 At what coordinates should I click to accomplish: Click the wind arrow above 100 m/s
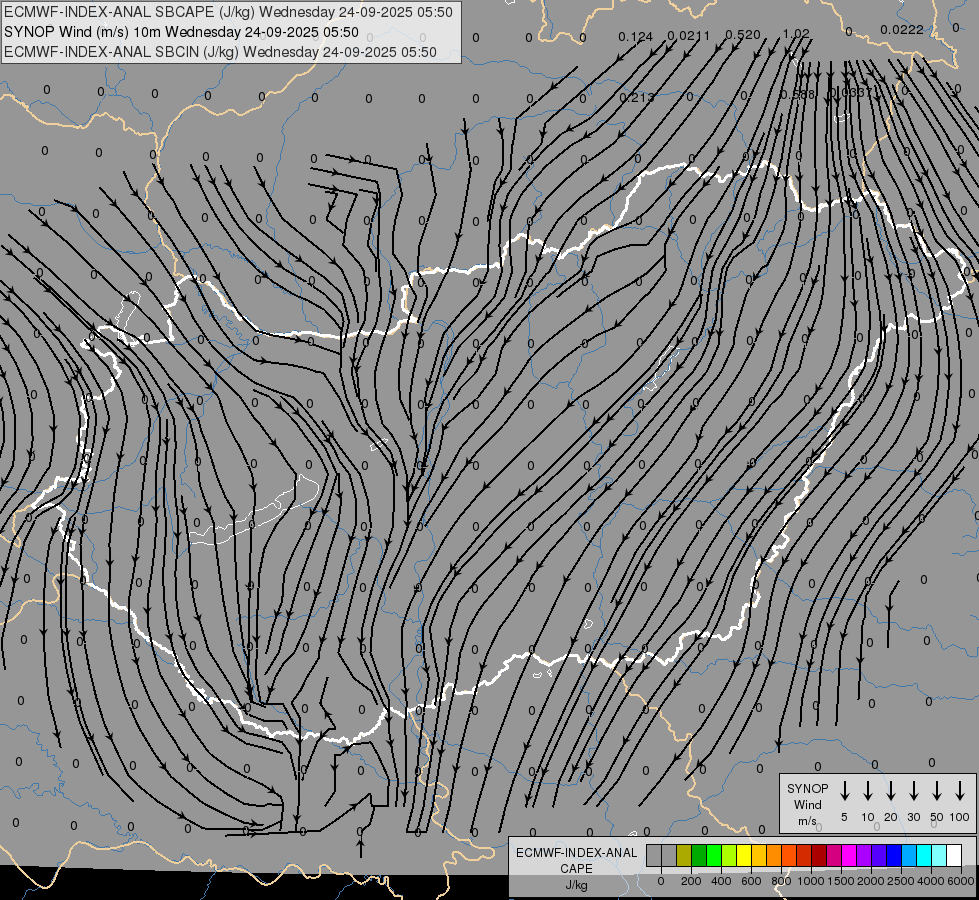click(960, 791)
